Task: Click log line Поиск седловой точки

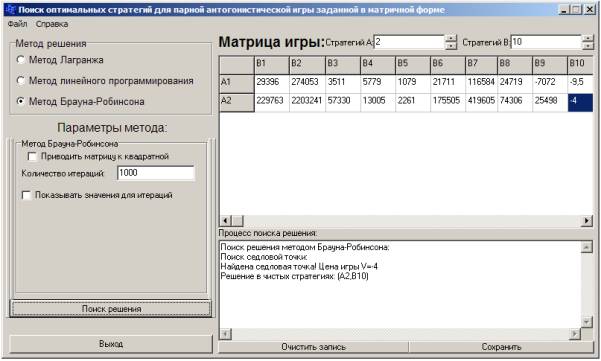Action: pyautogui.click(x=264, y=257)
